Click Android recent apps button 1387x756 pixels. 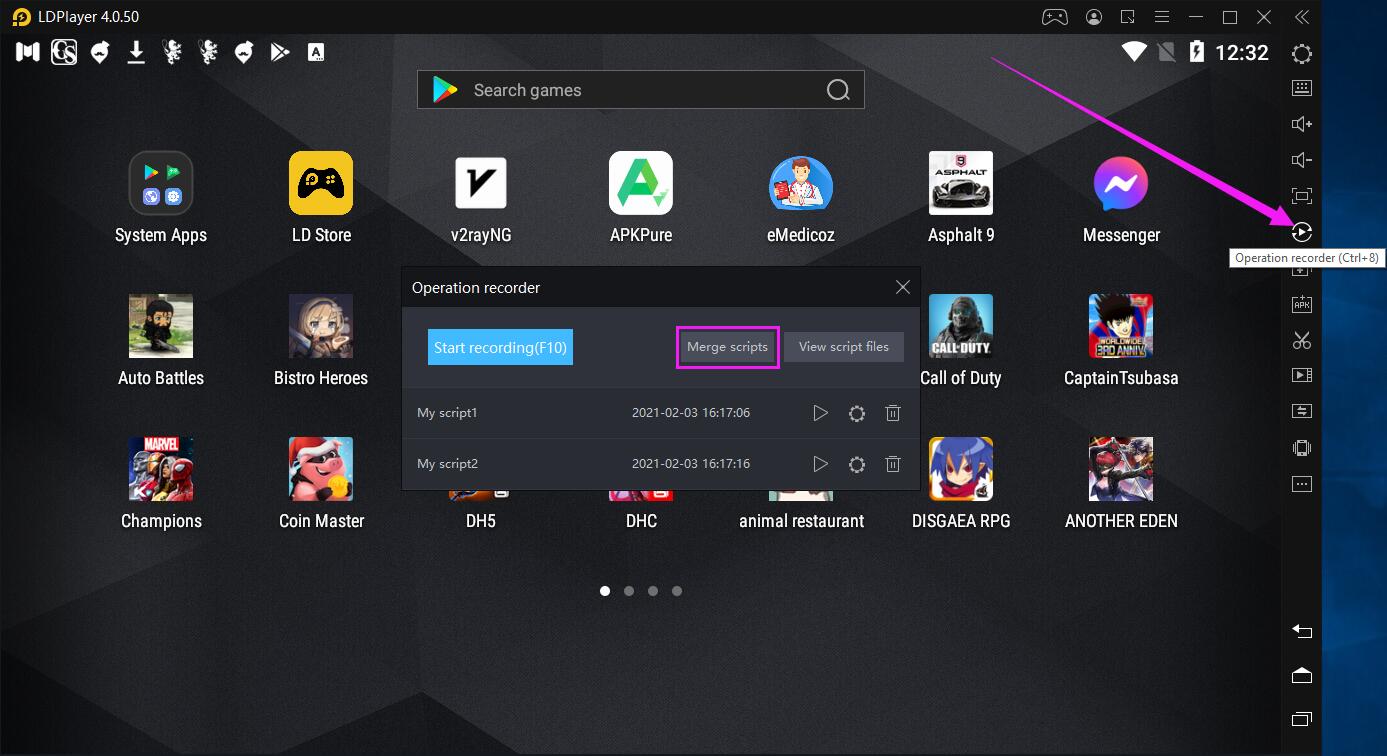[1301, 719]
